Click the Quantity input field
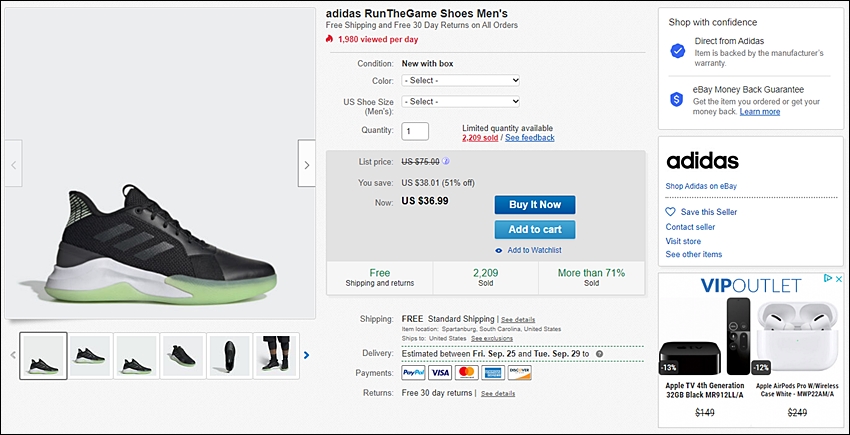The image size is (850, 435). [415, 131]
